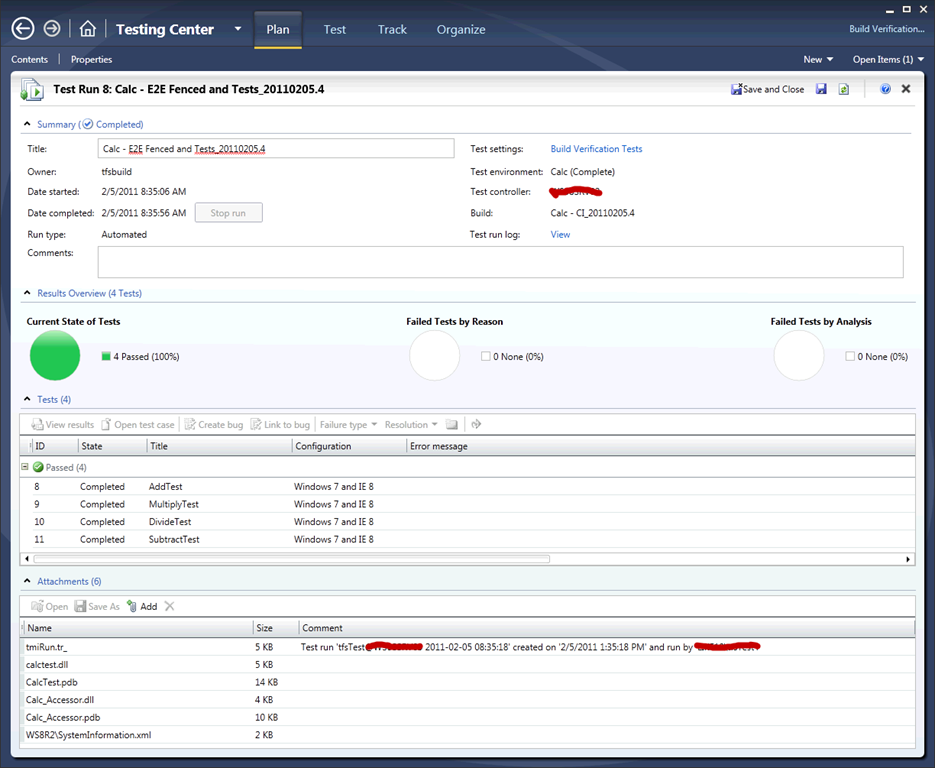Add an attachment using the Add button

141,606
